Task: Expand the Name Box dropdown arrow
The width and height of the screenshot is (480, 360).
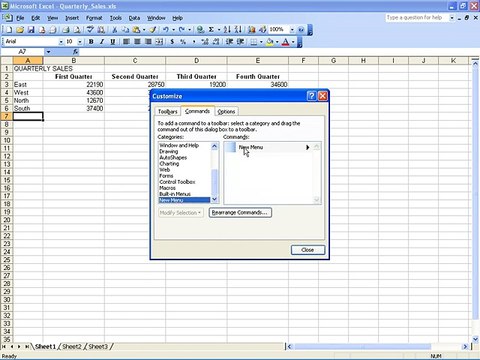Action: [x=48, y=52]
